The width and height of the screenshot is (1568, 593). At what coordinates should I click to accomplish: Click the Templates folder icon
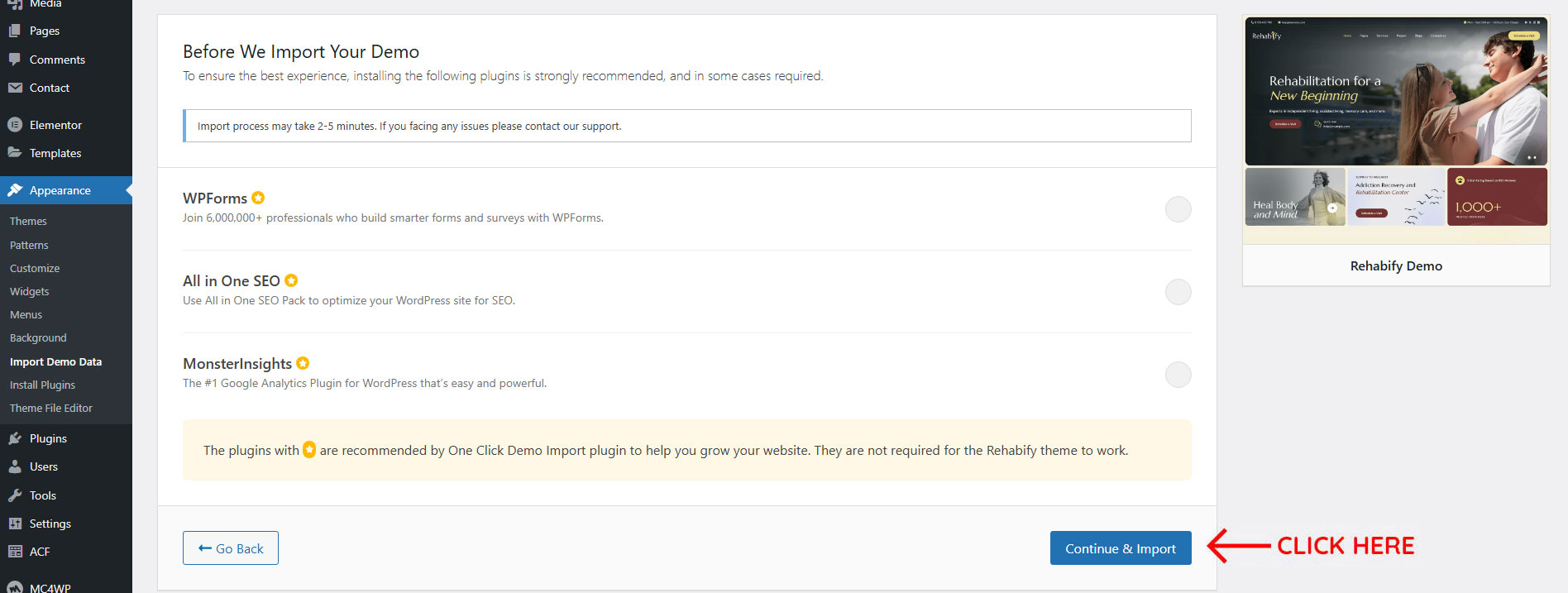15,153
